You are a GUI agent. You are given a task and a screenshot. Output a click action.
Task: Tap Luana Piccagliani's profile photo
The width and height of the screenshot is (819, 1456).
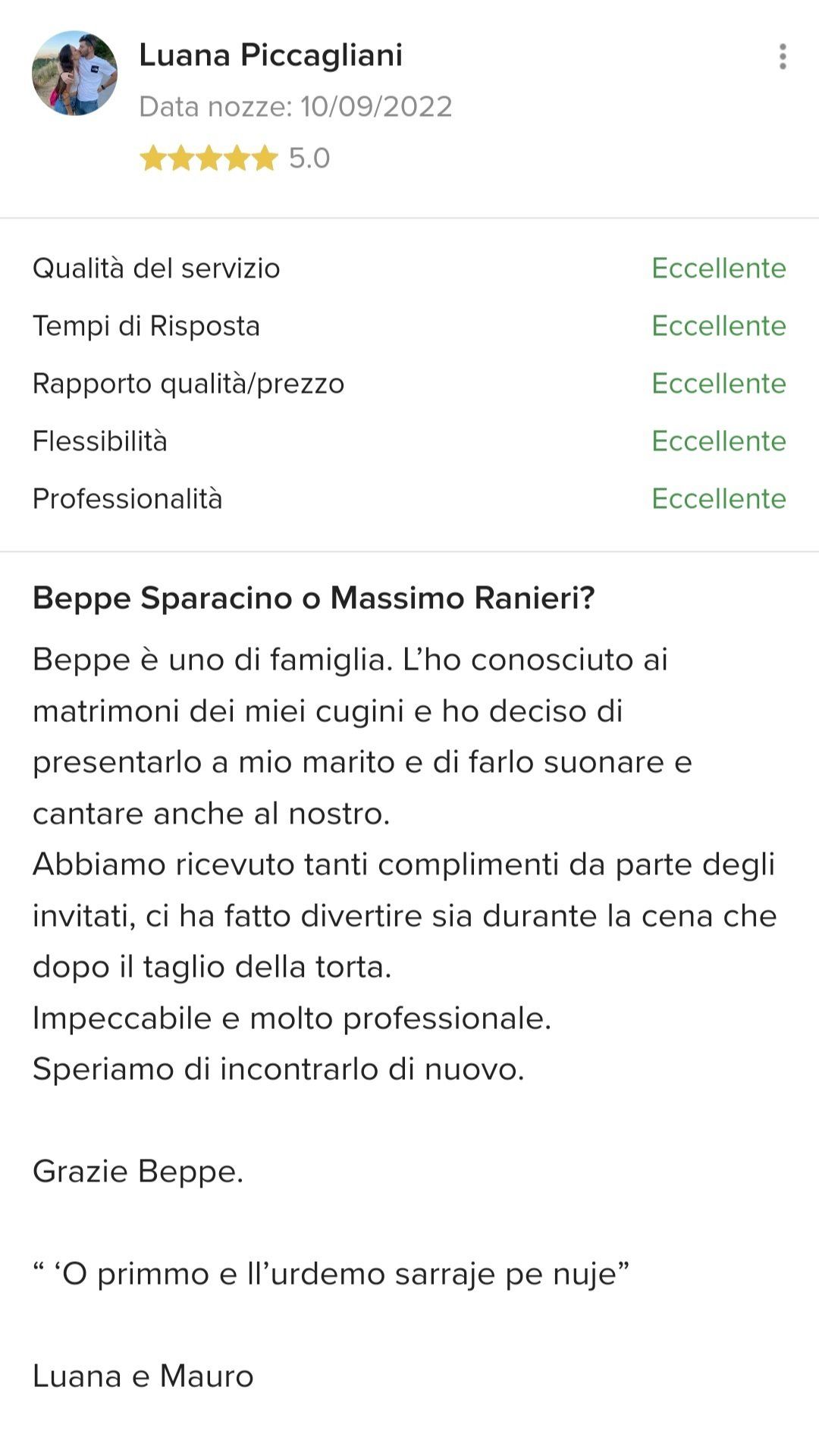pos(74,73)
